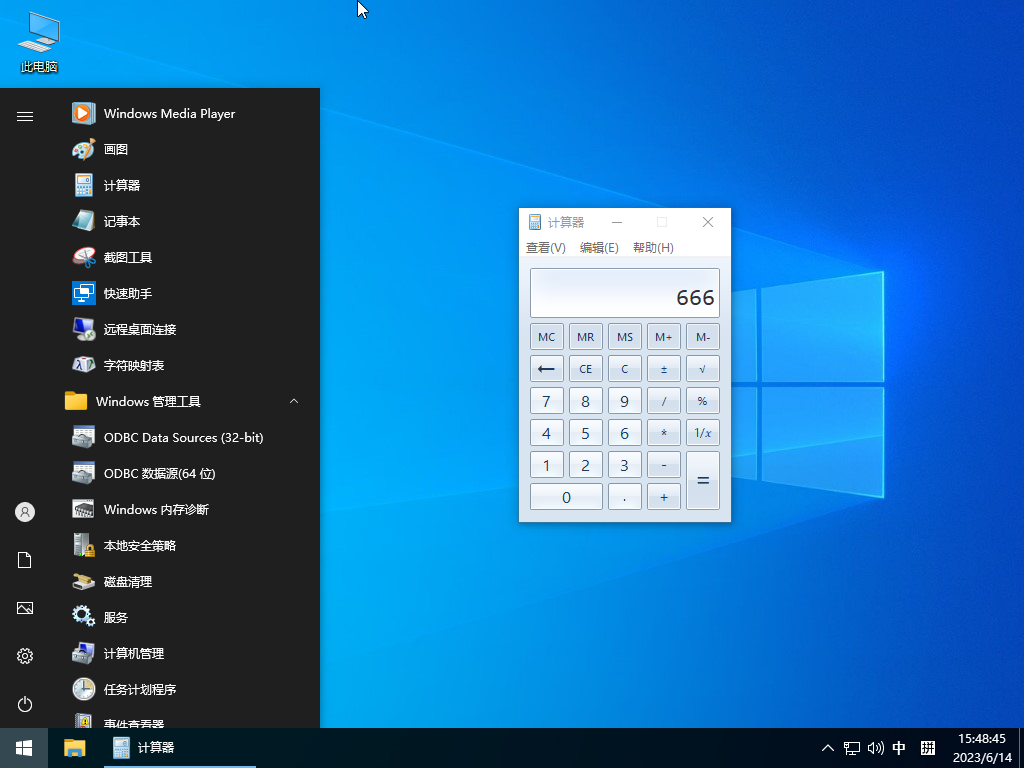1024x768 pixels.
Task: Click the decimal point button
Action: [625, 497]
